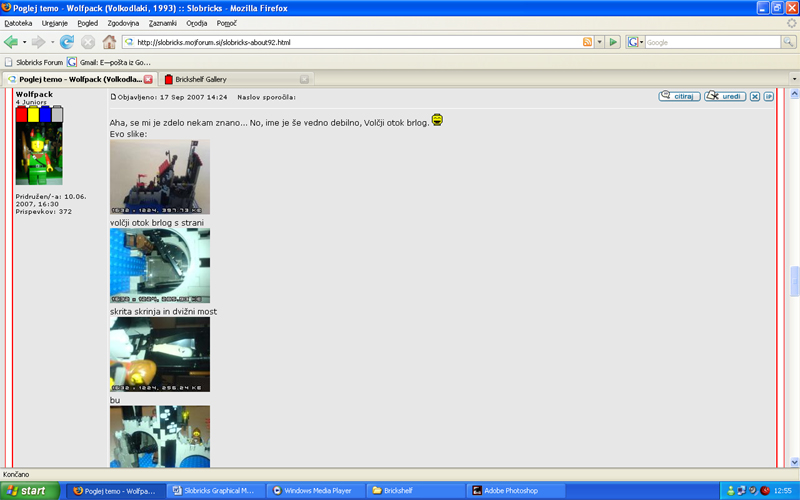
Task: Open the Windows start button
Action: pos(30,491)
